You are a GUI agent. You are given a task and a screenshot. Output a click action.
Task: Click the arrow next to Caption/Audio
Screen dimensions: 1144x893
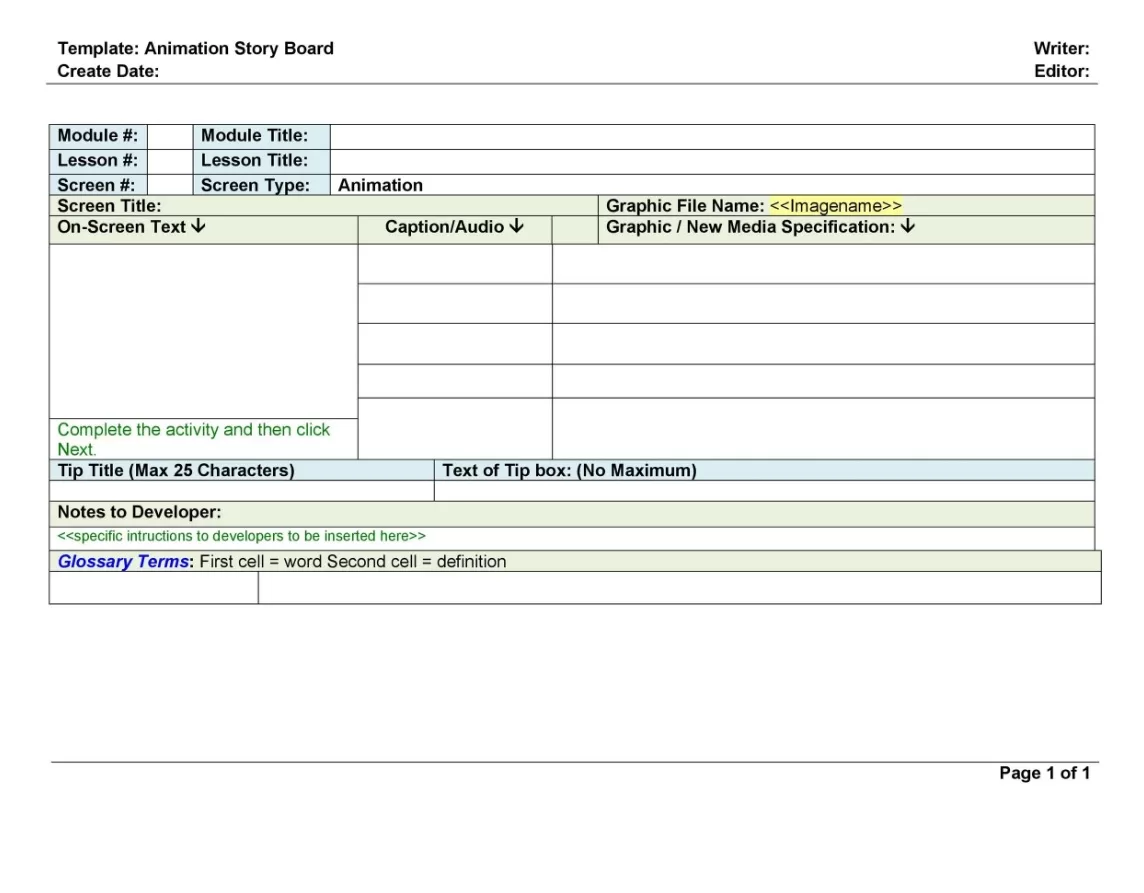pos(516,227)
